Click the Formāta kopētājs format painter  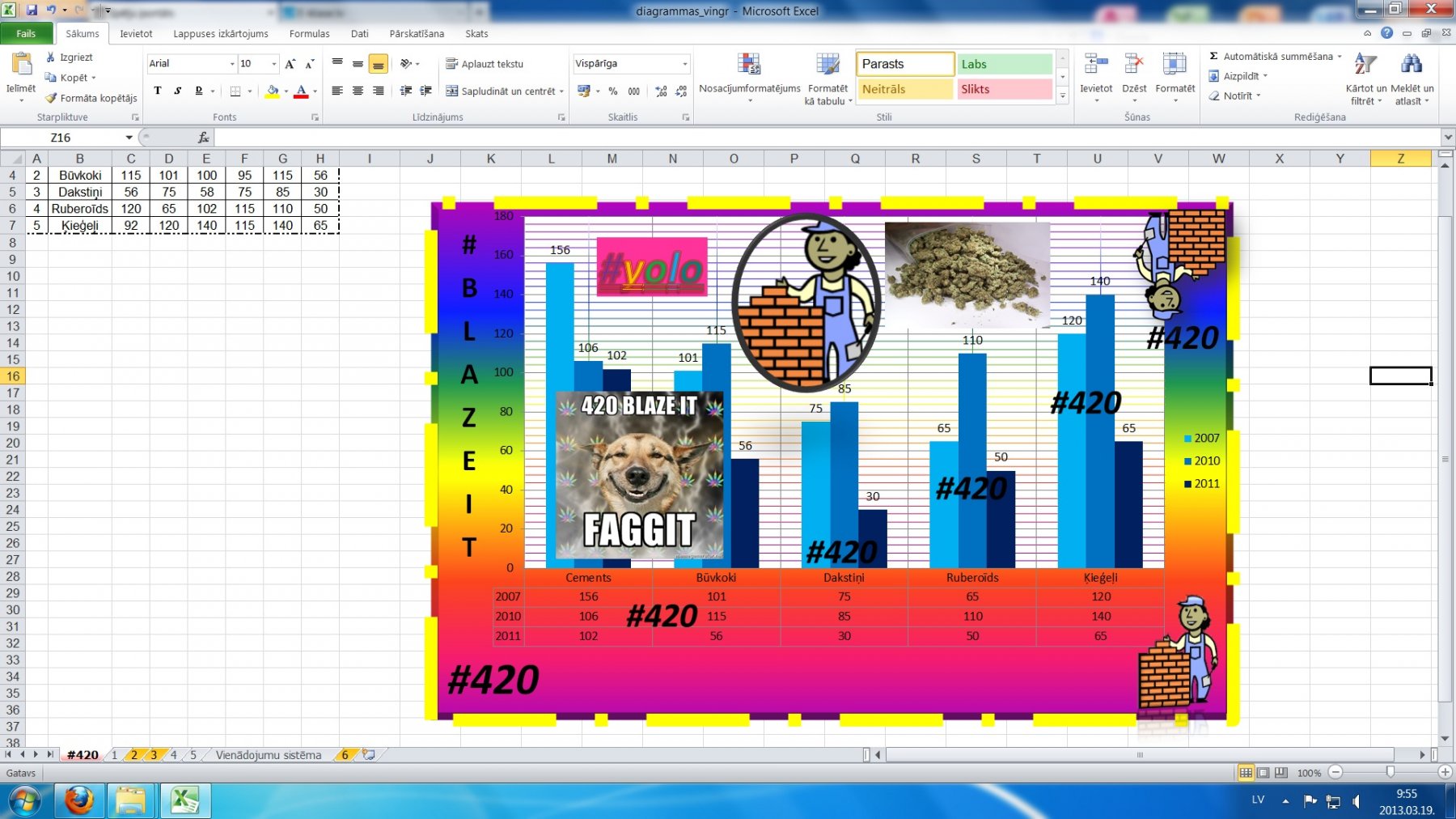(91, 98)
